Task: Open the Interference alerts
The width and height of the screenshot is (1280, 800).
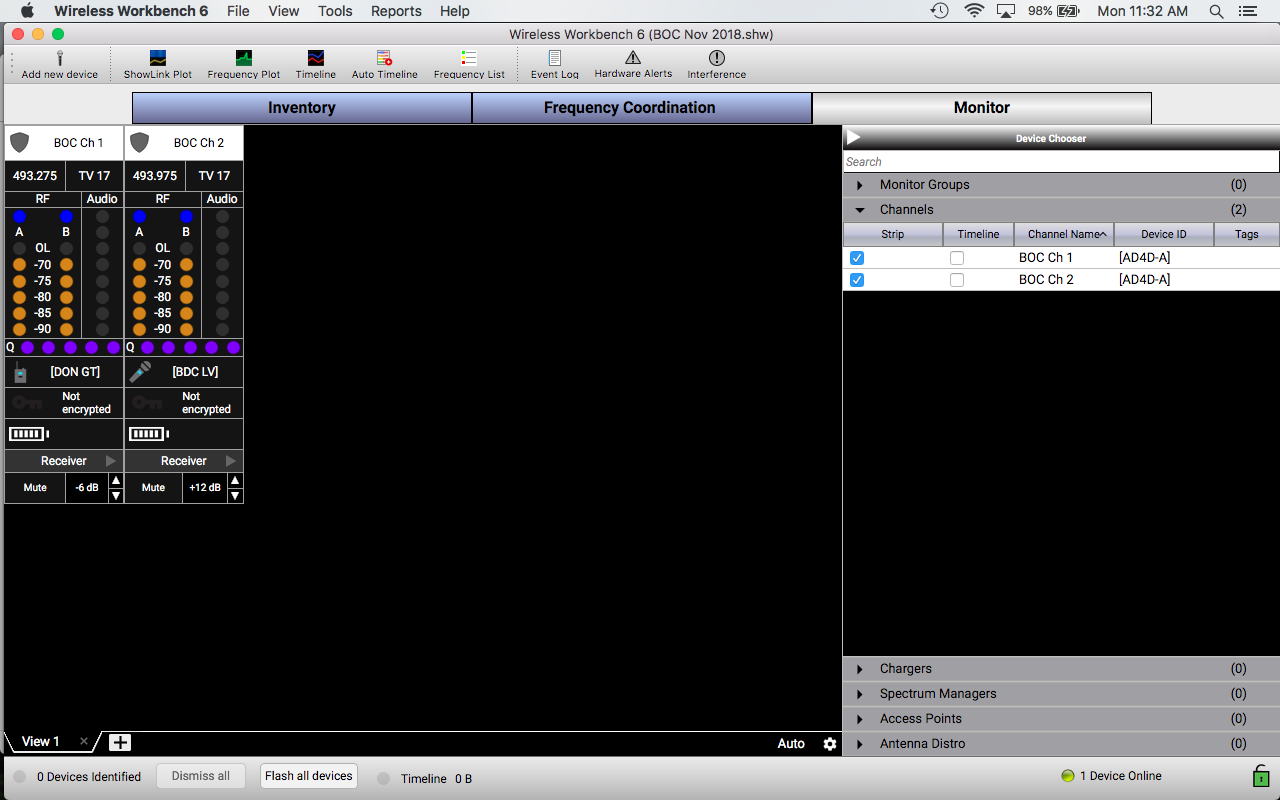Action: (x=716, y=65)
